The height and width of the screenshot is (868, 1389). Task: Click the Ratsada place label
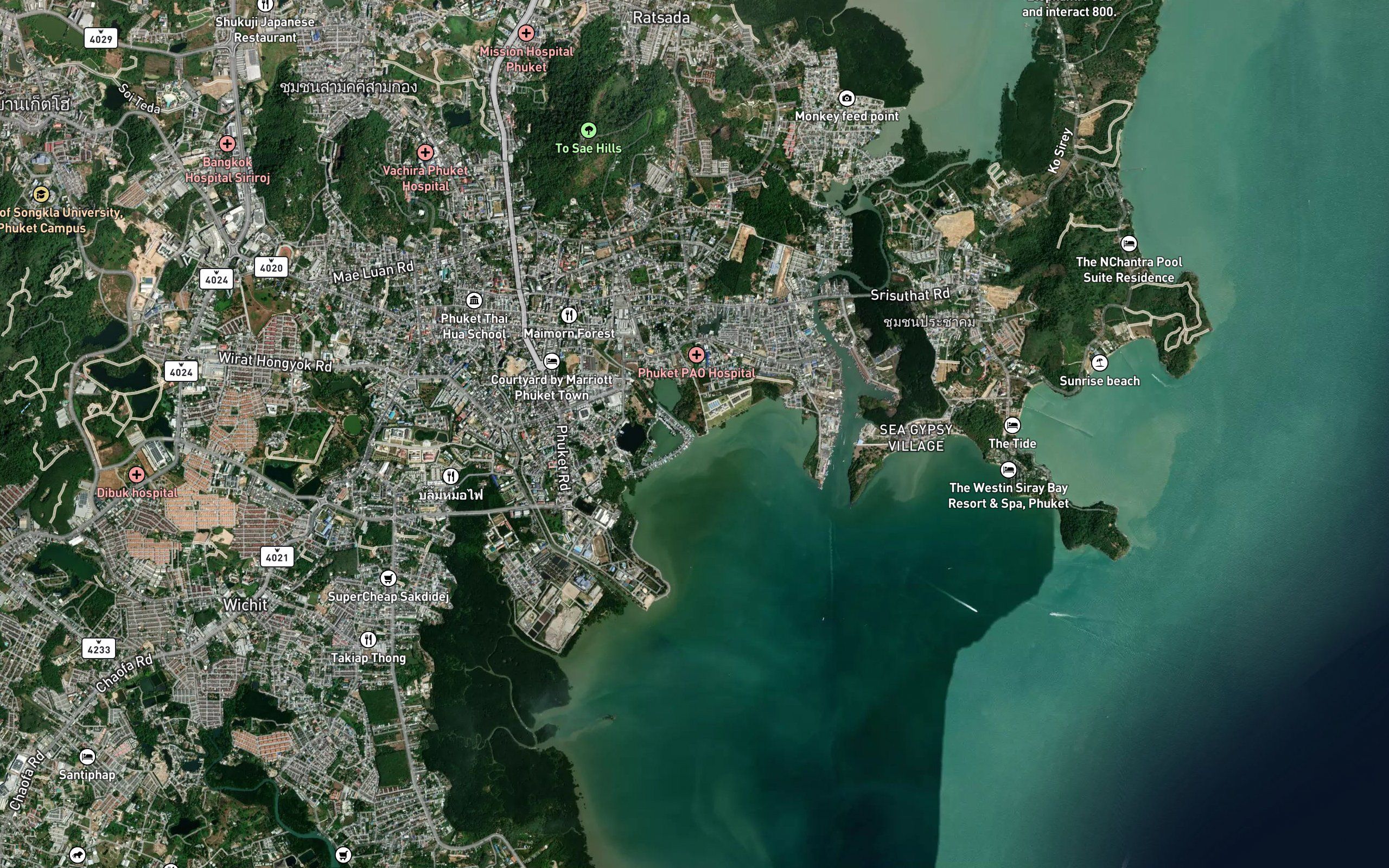pos(661,18)
